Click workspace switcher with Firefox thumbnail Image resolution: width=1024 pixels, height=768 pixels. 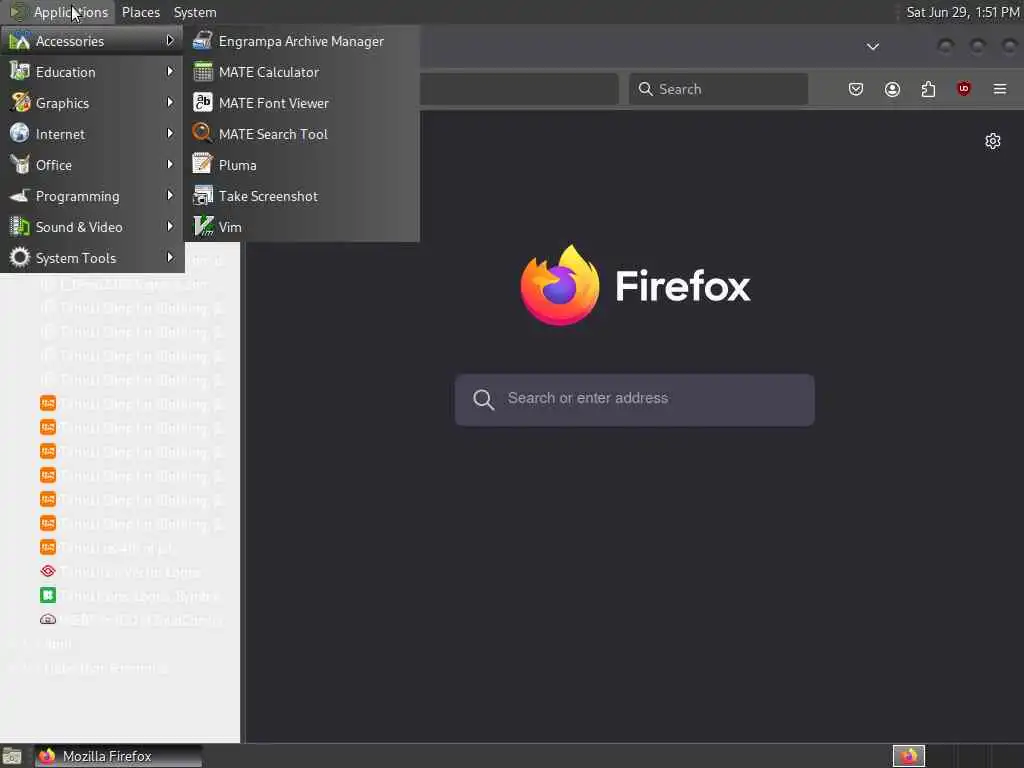coord(909,756)
